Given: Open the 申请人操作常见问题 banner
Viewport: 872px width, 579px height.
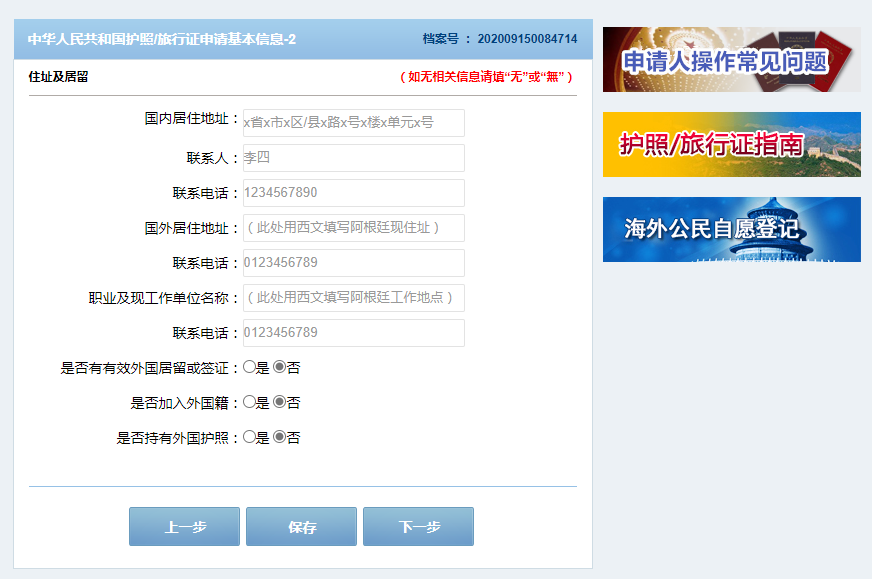Looking at the screenshot, I should [x=731, y=59].
